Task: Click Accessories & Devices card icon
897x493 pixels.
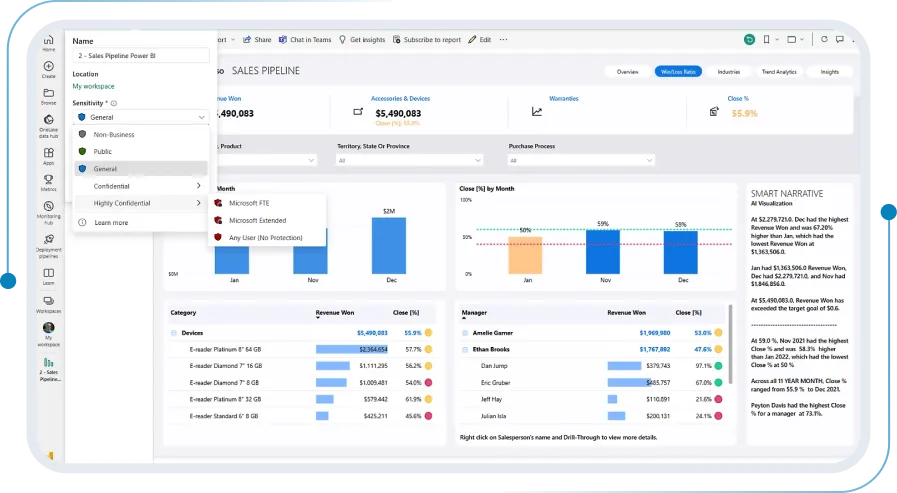Action: (x=358, y=112)
